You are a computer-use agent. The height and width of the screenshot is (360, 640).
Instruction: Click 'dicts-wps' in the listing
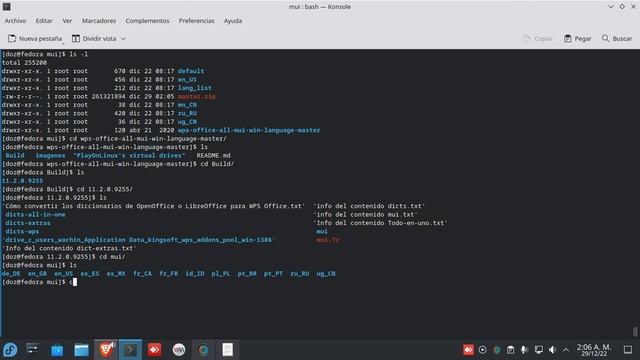pyautogui.click(x=22, y=231)
